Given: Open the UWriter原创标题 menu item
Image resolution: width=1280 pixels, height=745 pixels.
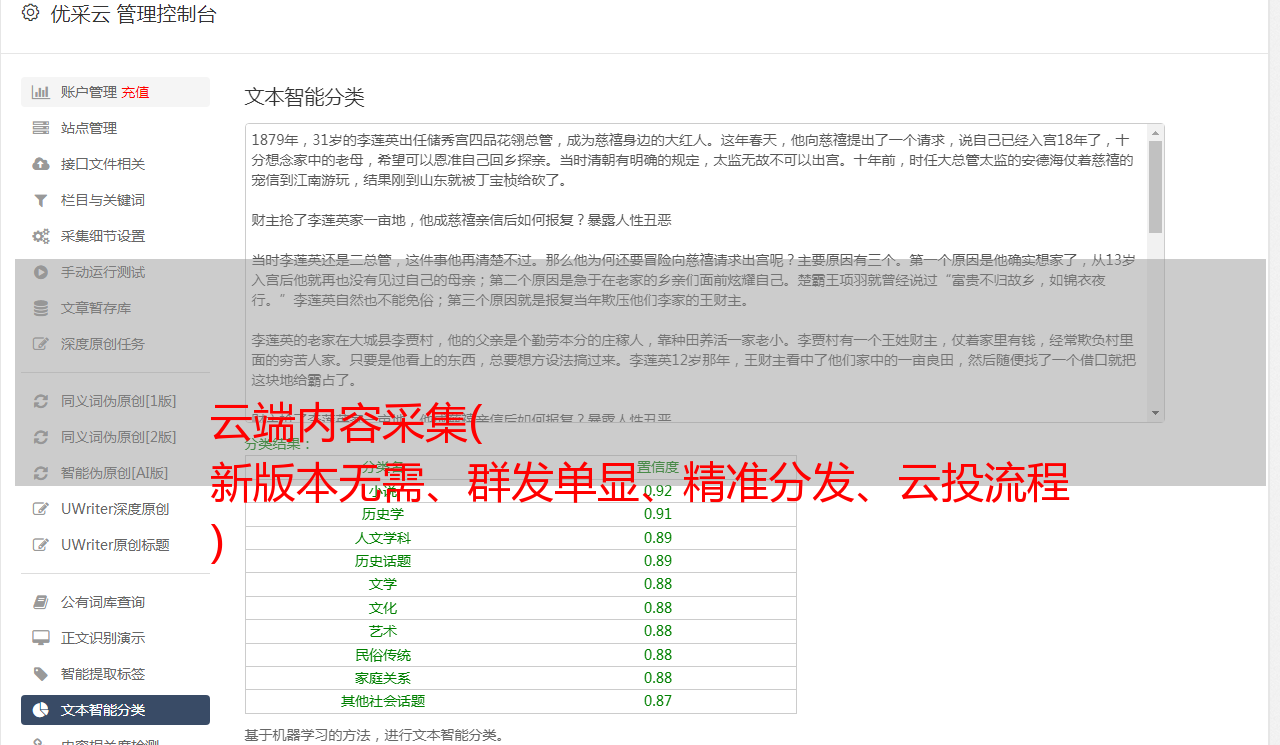Looking at the screenshot, I should pos(115,545).
